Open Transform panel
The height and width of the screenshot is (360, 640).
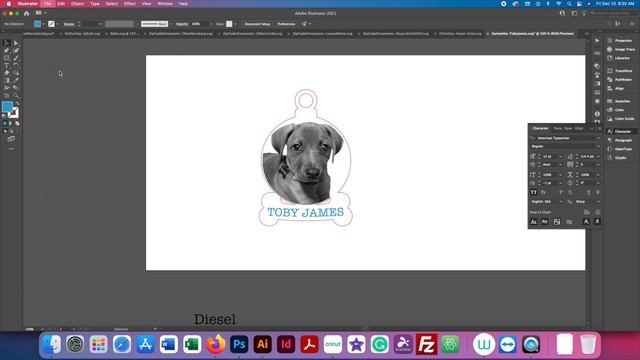tap(620, 71)
